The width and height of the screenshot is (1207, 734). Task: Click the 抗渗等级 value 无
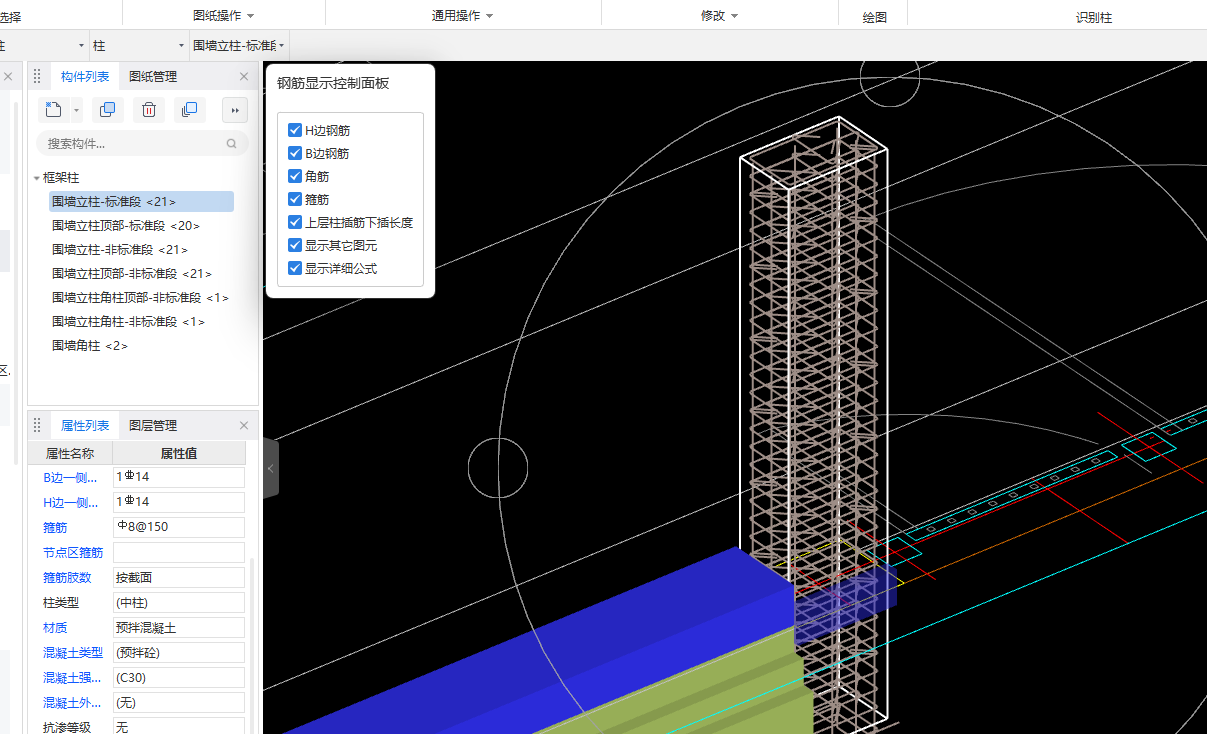pyautogui.click(x=179, y=727)
